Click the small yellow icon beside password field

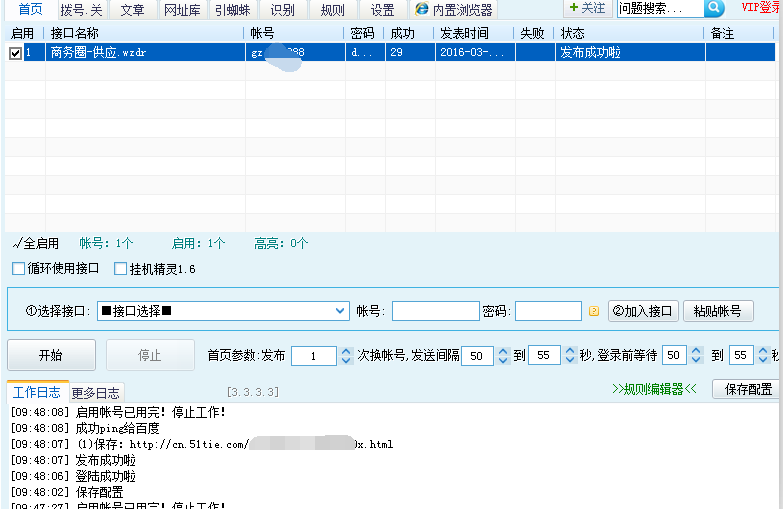594,311
